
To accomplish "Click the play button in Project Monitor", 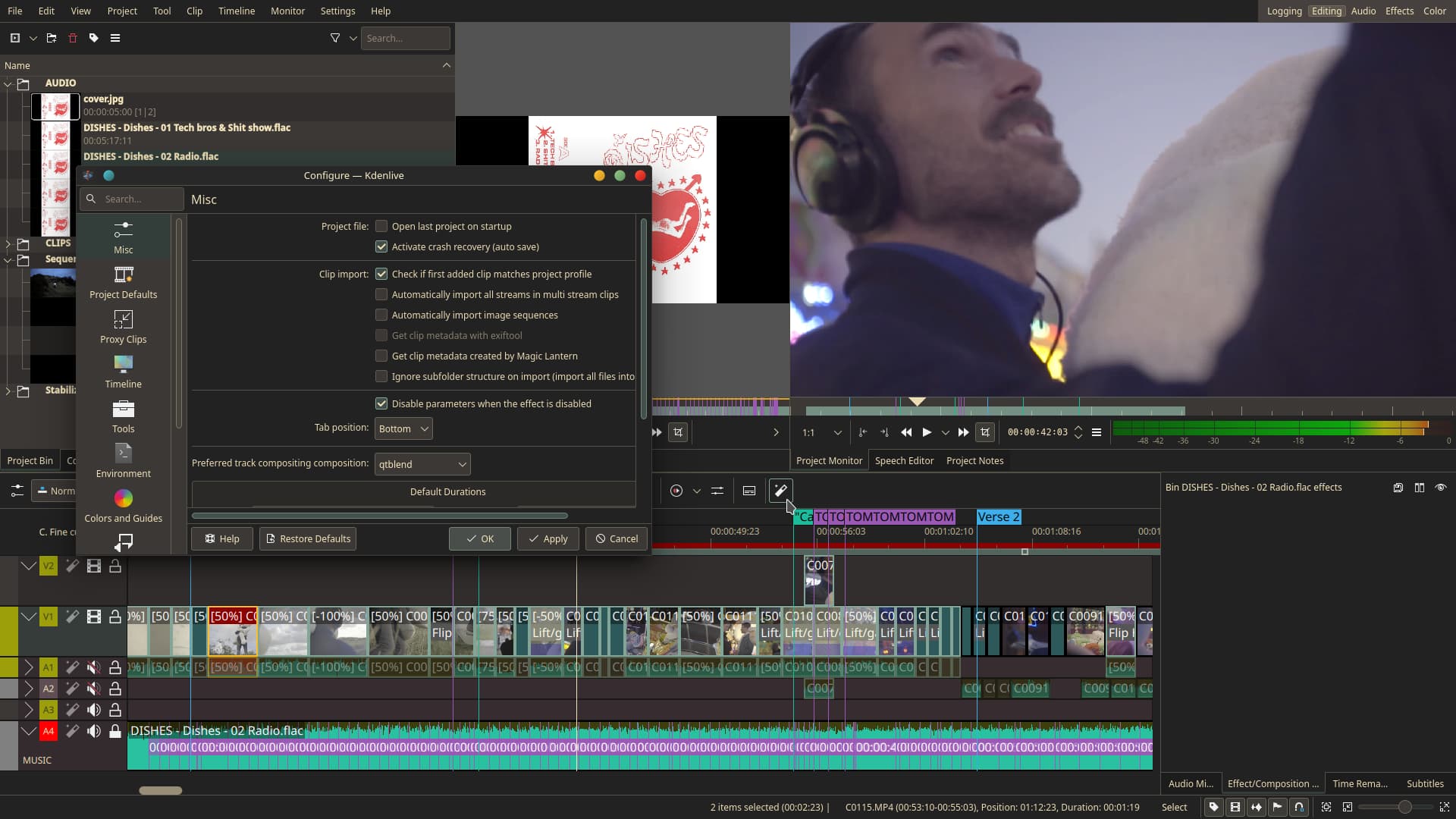I will [927, 432].
